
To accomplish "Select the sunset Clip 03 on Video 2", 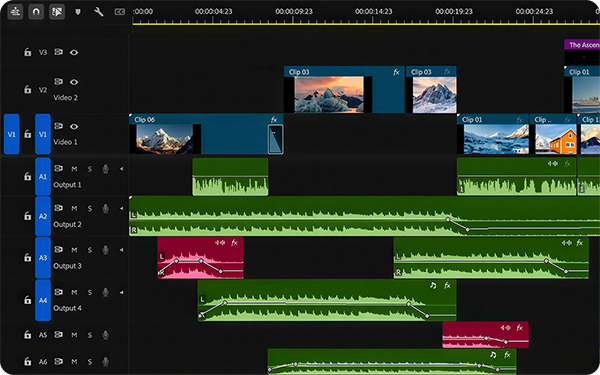I will pyautogui.click(x=344, y=90).
